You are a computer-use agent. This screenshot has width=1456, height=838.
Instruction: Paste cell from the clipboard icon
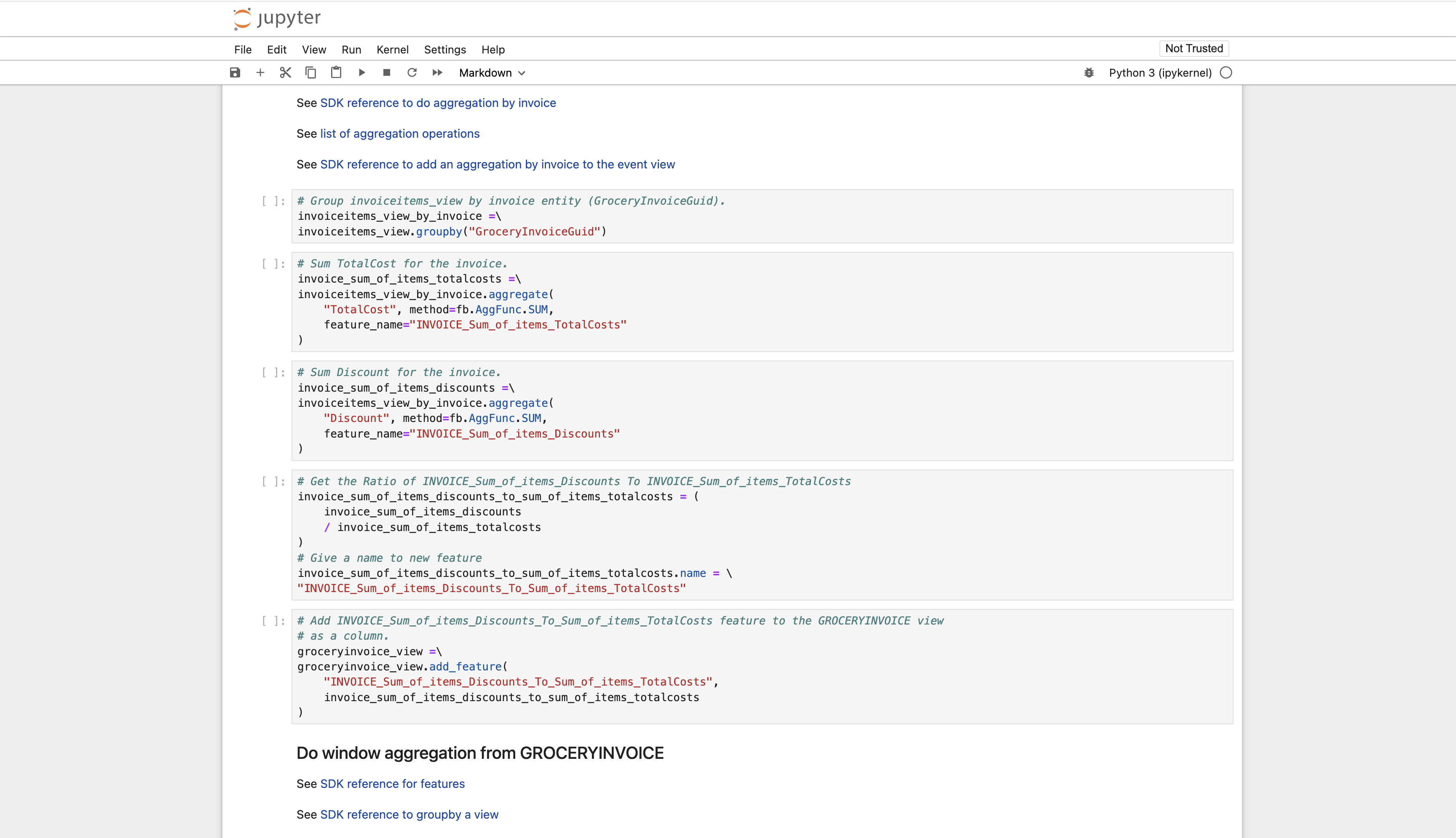[336, 72]
